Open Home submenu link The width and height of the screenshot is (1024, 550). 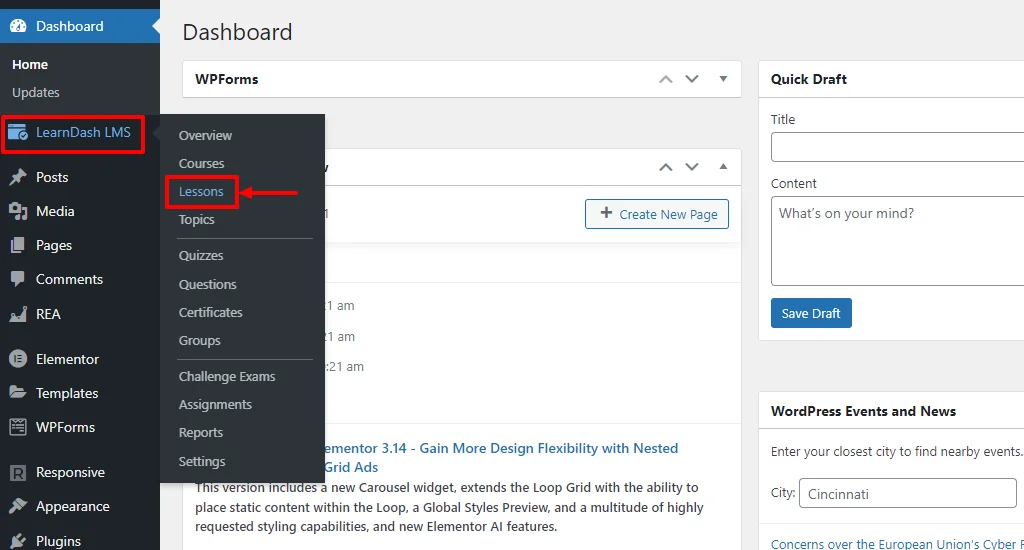[30, 65]
